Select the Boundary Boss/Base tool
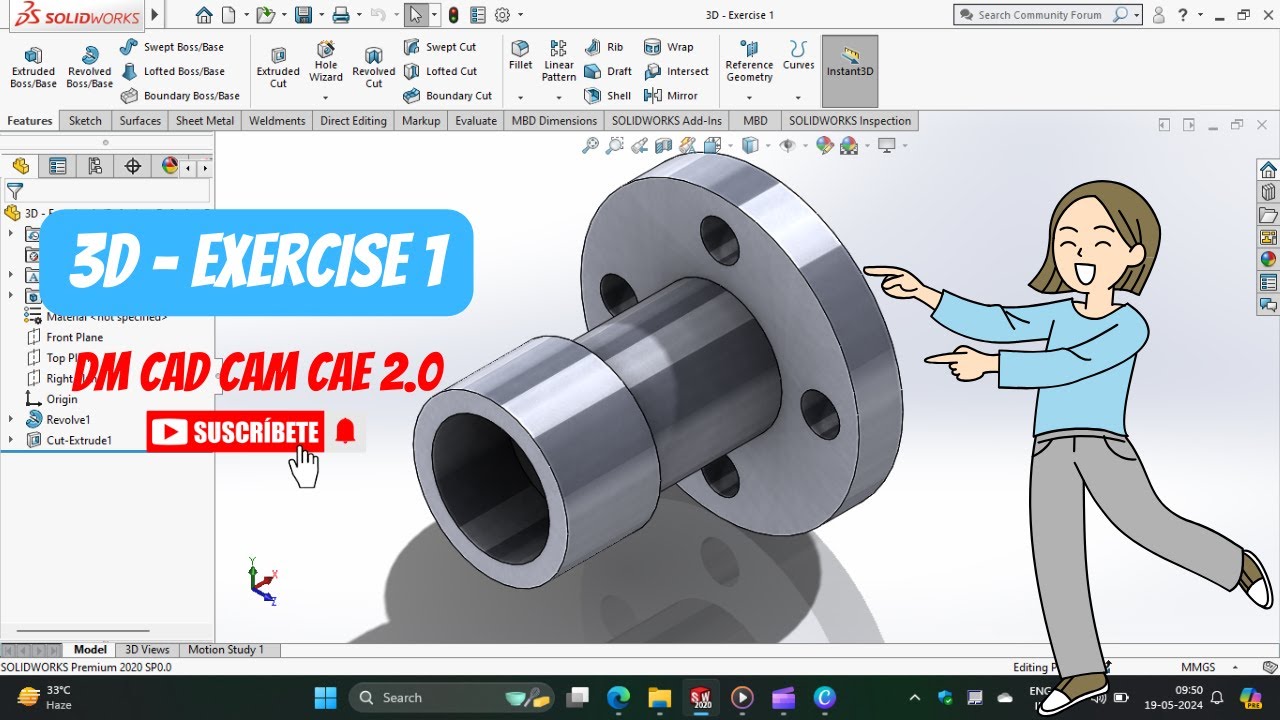This screenshot has width=1280, height=720. click(180, 96)
